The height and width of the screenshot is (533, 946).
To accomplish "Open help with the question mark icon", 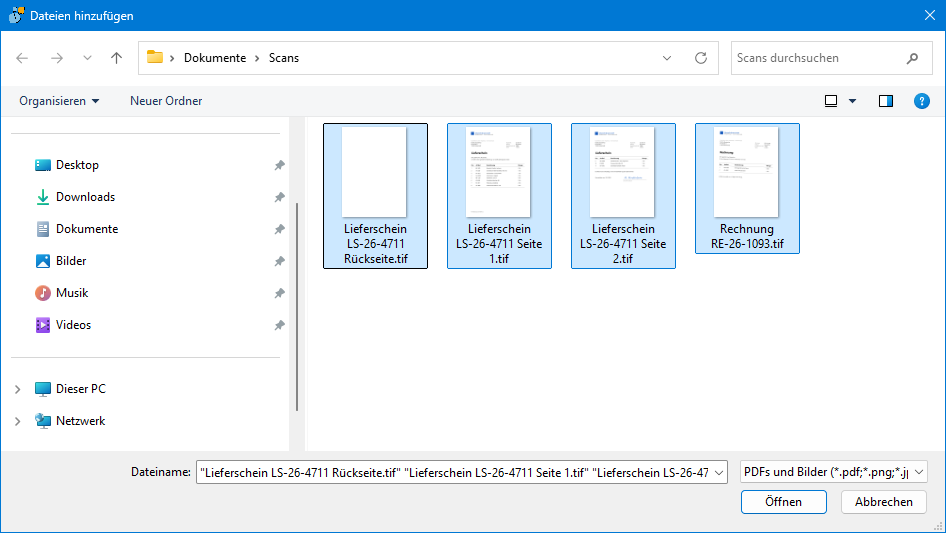I will (x=921, y=101).
